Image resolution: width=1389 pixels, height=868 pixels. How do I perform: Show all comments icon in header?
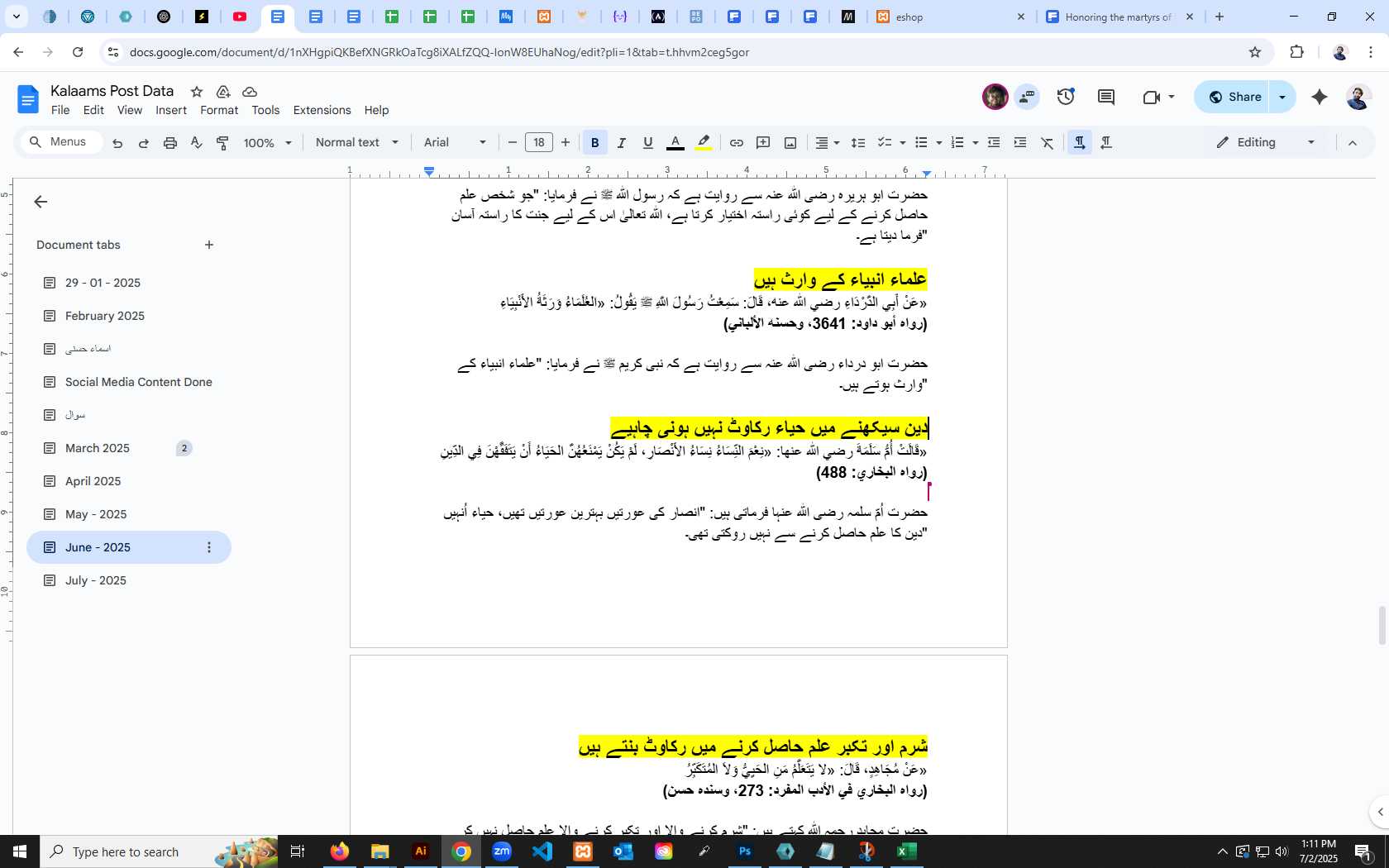click(x=1106, y=97)
